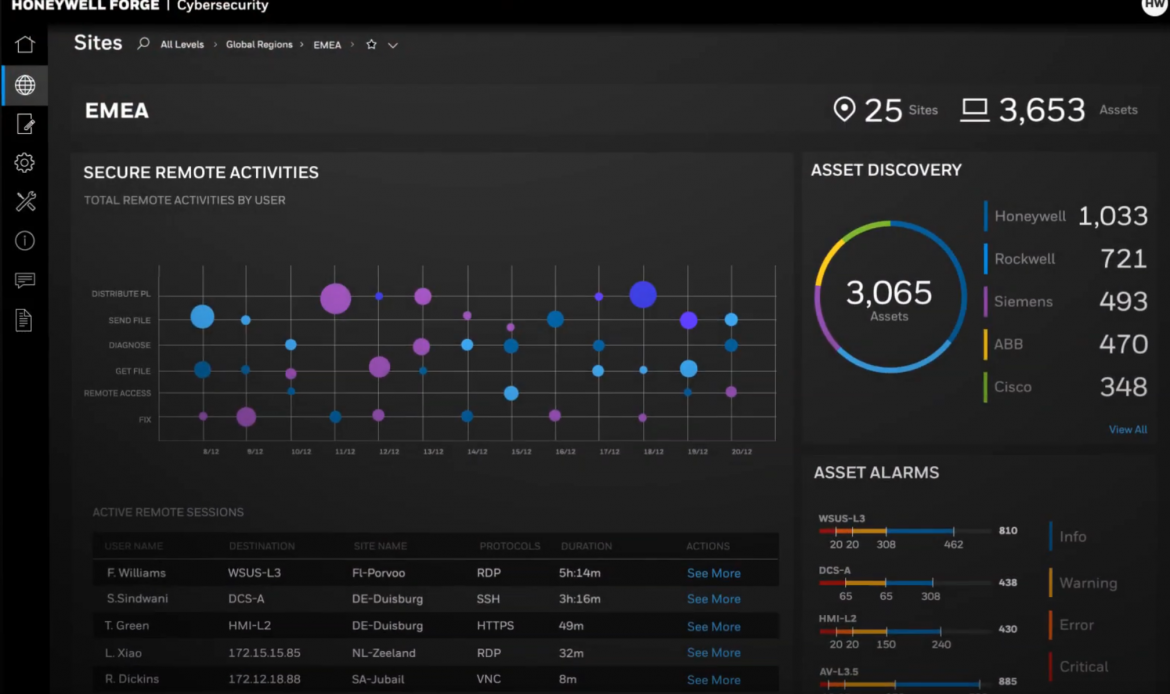Image resolution: width=1170 pixels, height=694 pixels.
Task: Open View All in Asset Discovery
Action: 1127,430
